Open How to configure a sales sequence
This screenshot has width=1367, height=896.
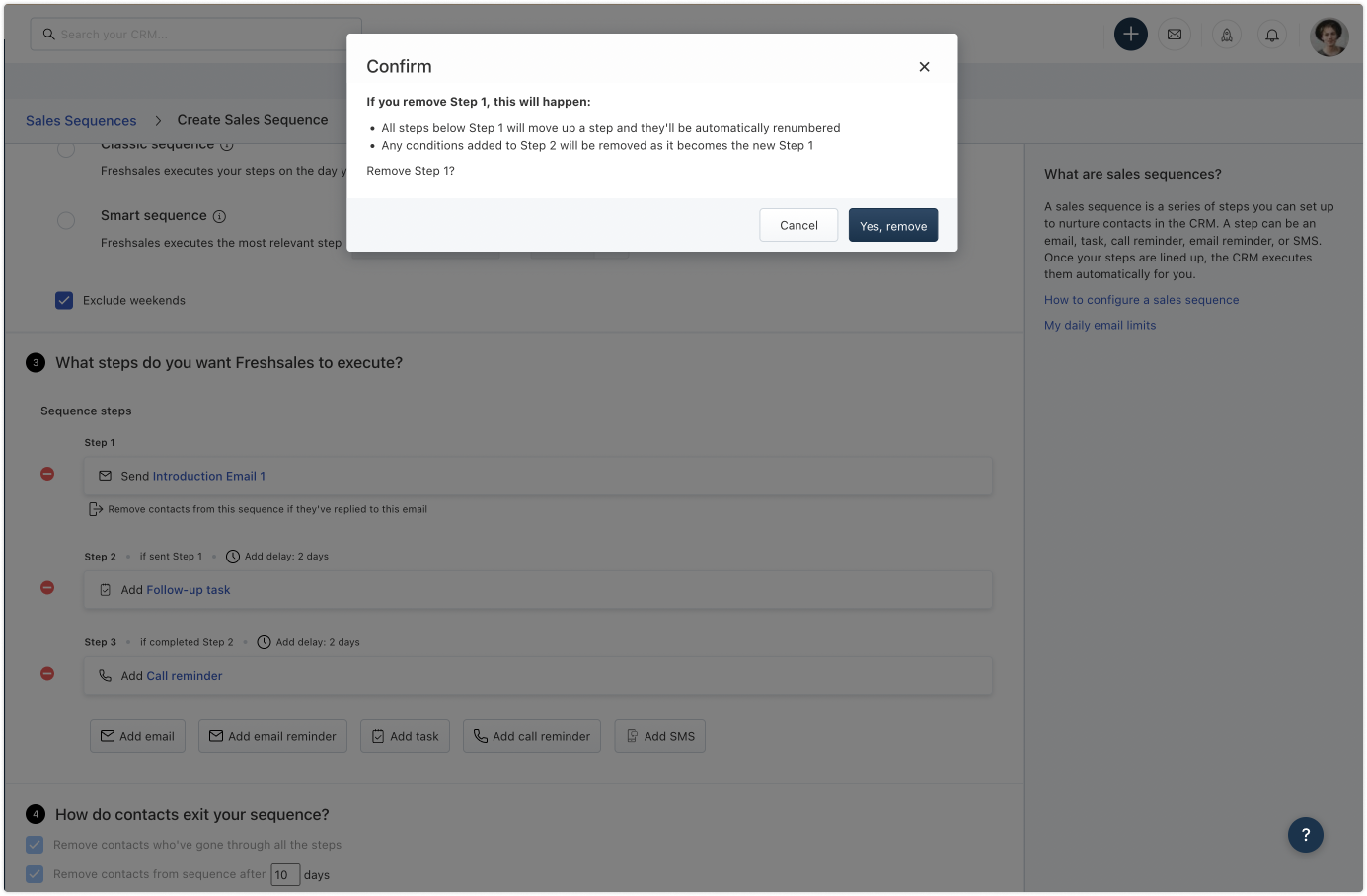tap(1141, 300)
